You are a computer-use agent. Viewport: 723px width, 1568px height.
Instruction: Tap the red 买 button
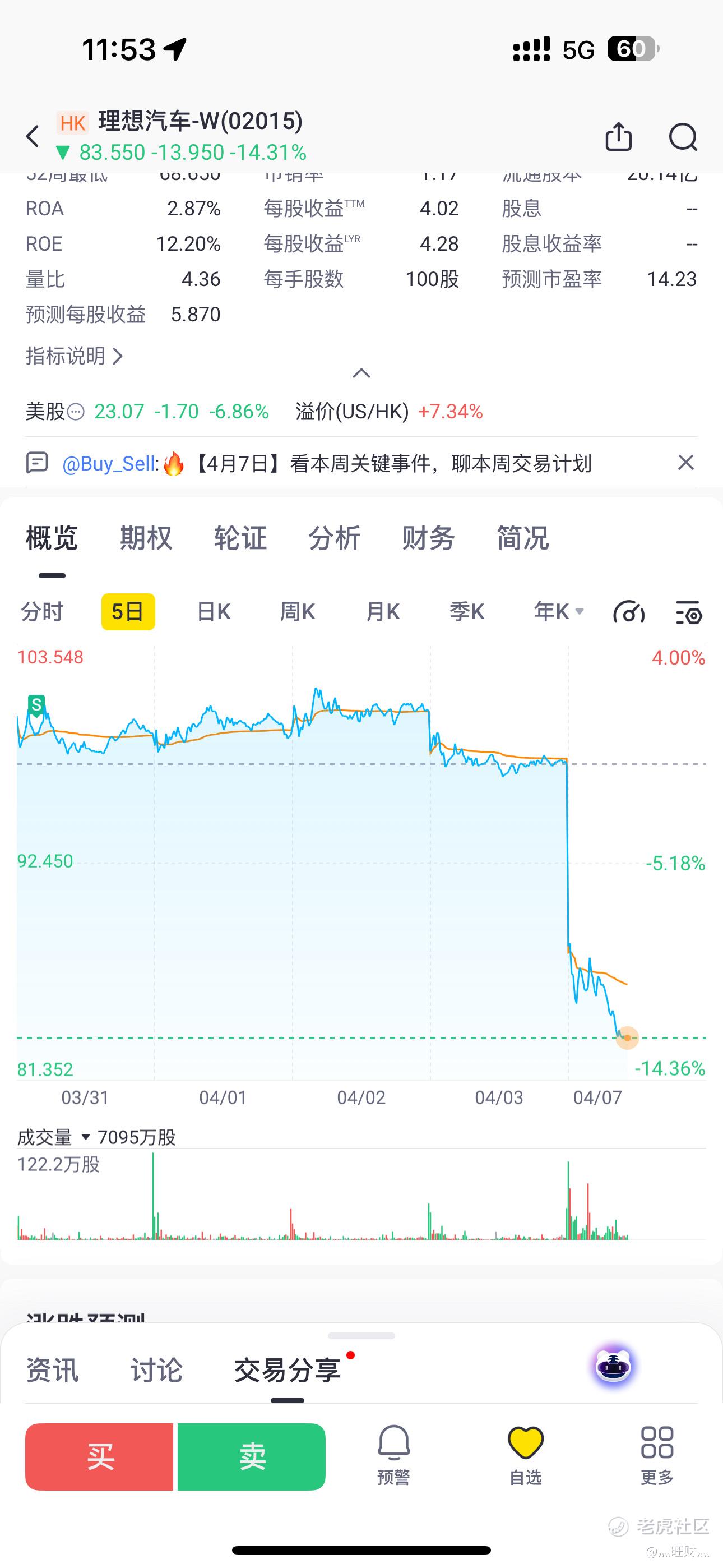pos(99,1456)
